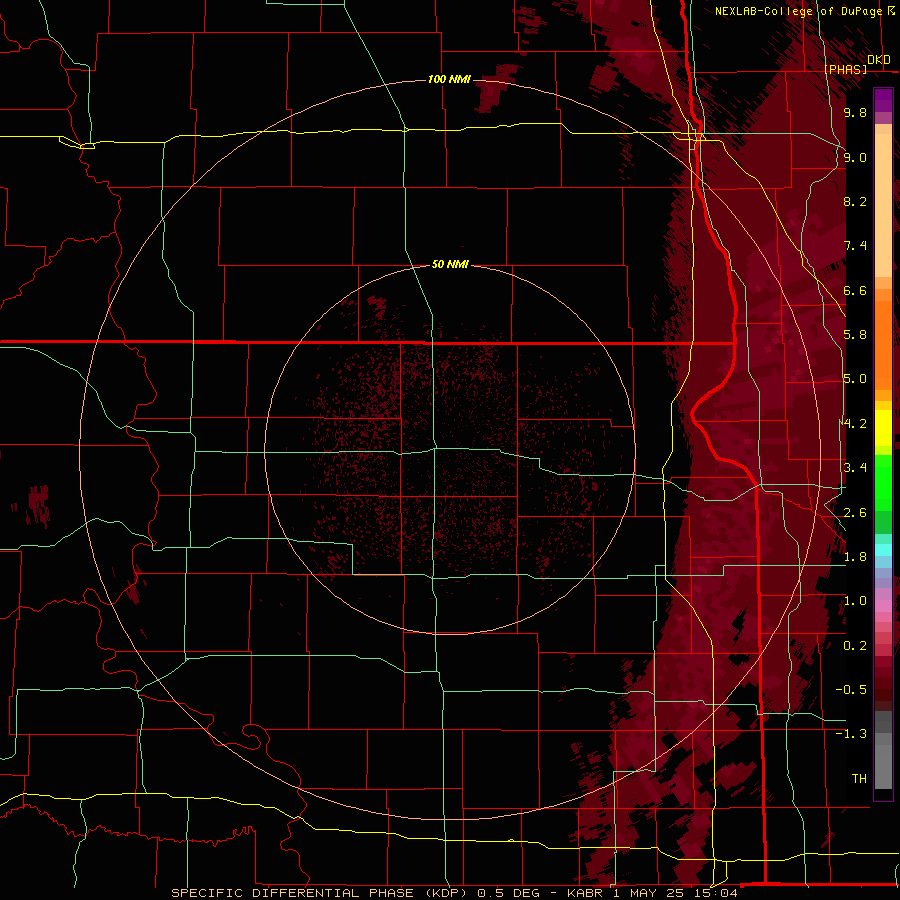Image resolution: width=900 pixels, height=900 pixels.
Task: Click the -1.3 value on the color scale
Action: pos(851,734)
